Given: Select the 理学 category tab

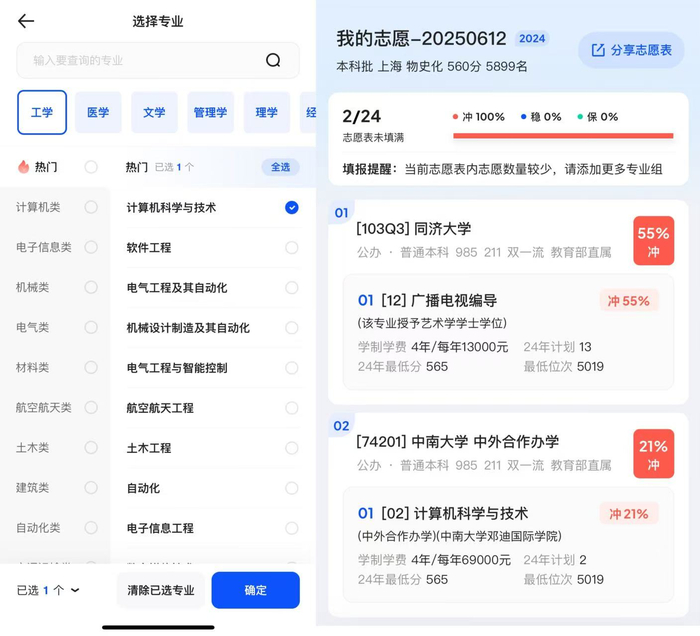Looking at the screenshot, I should pos(267,112).
